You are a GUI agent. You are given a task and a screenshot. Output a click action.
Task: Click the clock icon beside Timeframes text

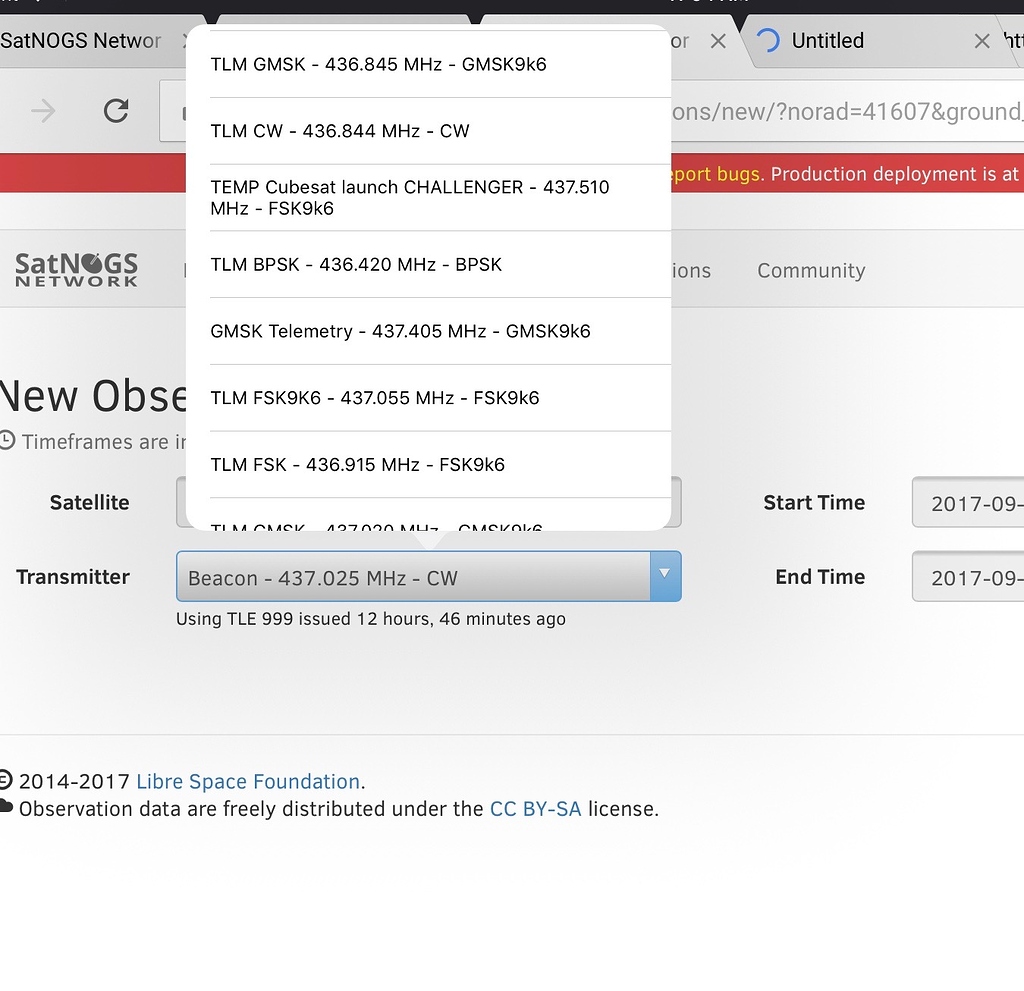click(x=8, y=441)
